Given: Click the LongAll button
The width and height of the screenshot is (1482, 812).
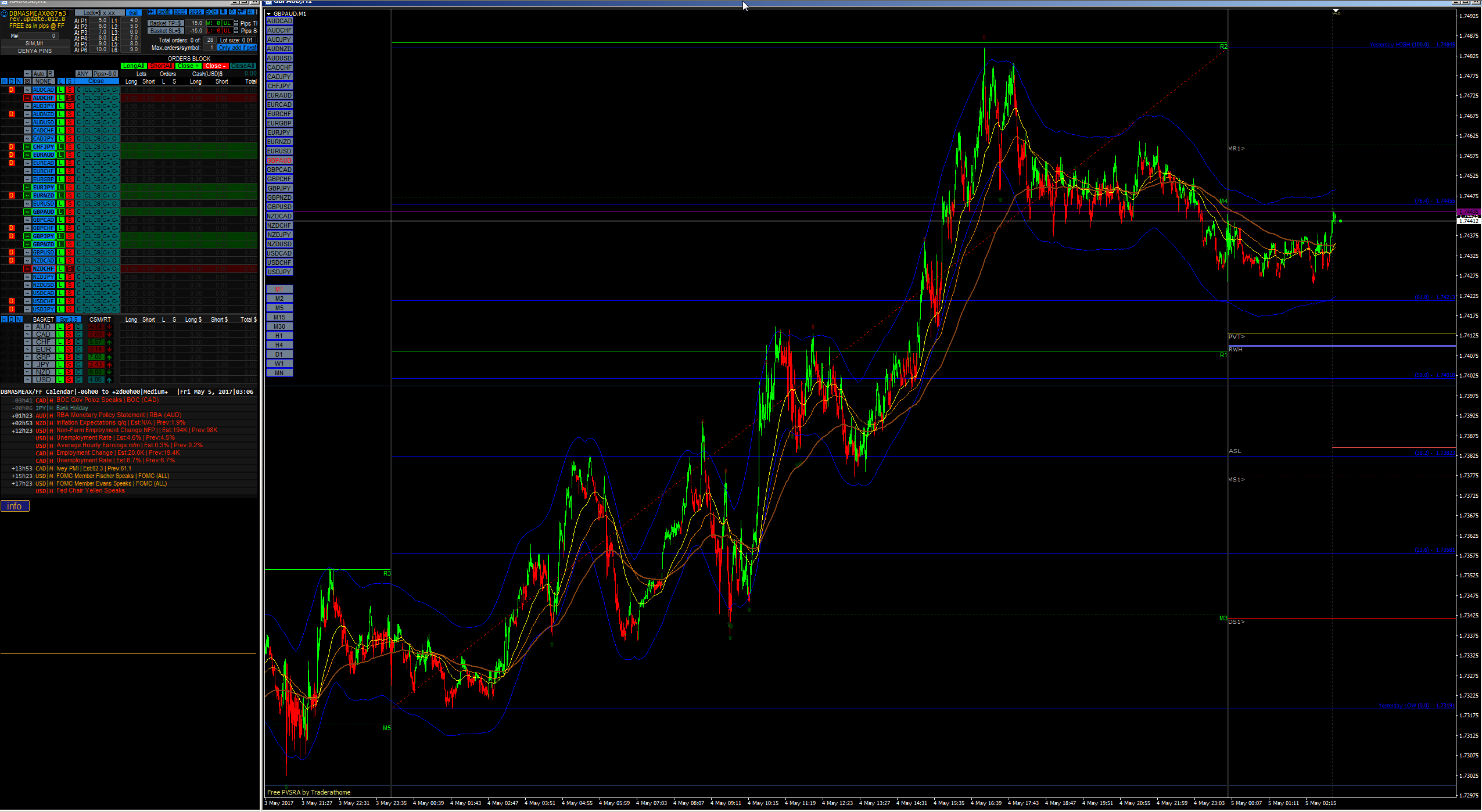Looking at the screenshot, I should pyautogui.click(x=134, y=66).
